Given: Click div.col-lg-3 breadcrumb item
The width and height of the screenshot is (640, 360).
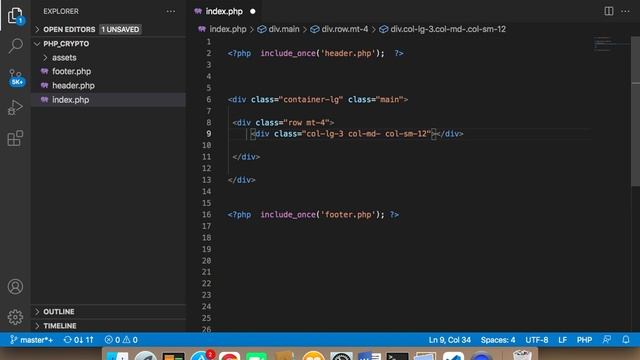Looking at the screenshot, I should coord(448,29).
